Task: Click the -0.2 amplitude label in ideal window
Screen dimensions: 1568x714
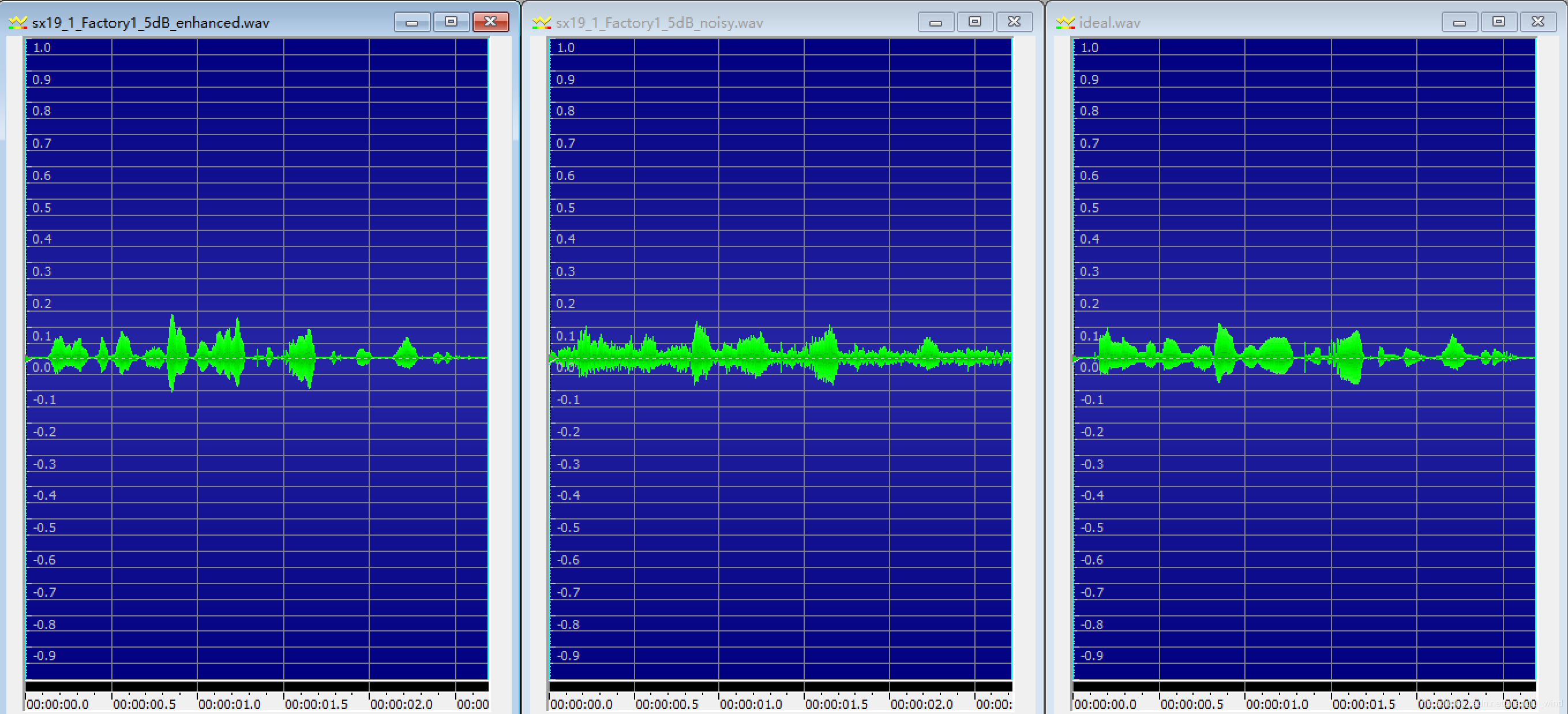Action: click(x=1092, y=432)
